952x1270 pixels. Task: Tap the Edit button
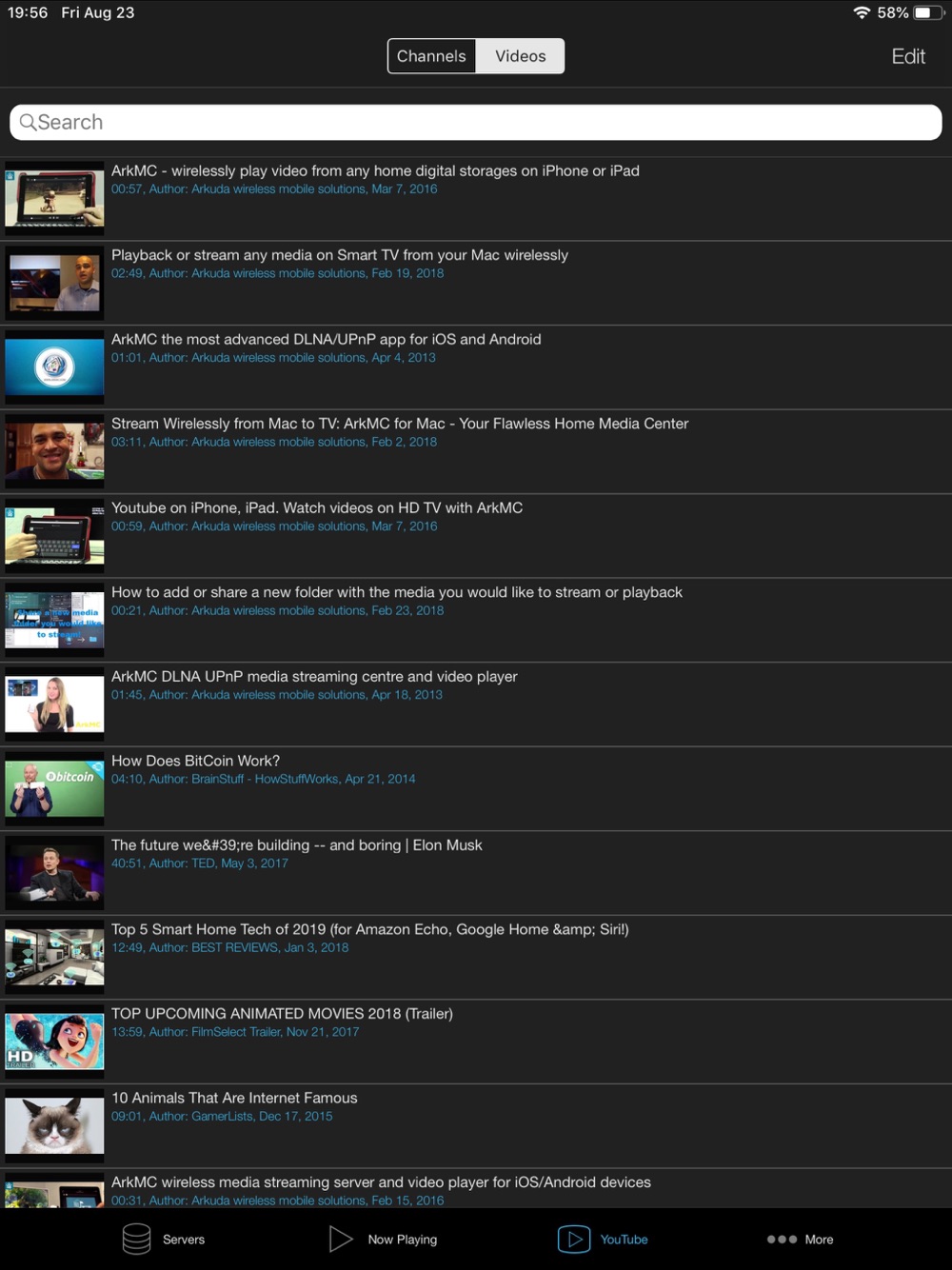tap(908, 56)
